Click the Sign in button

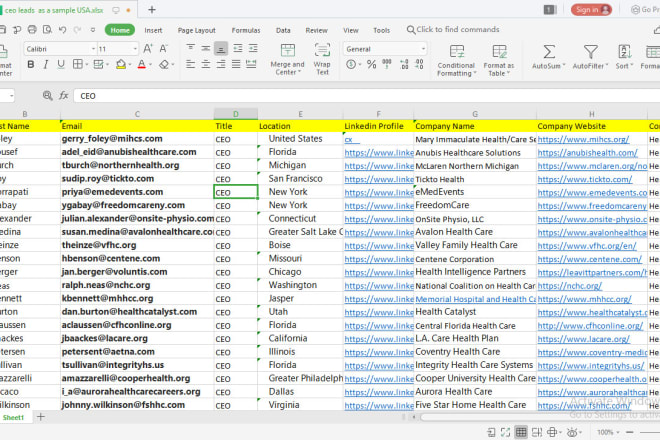tap(591, 10)
